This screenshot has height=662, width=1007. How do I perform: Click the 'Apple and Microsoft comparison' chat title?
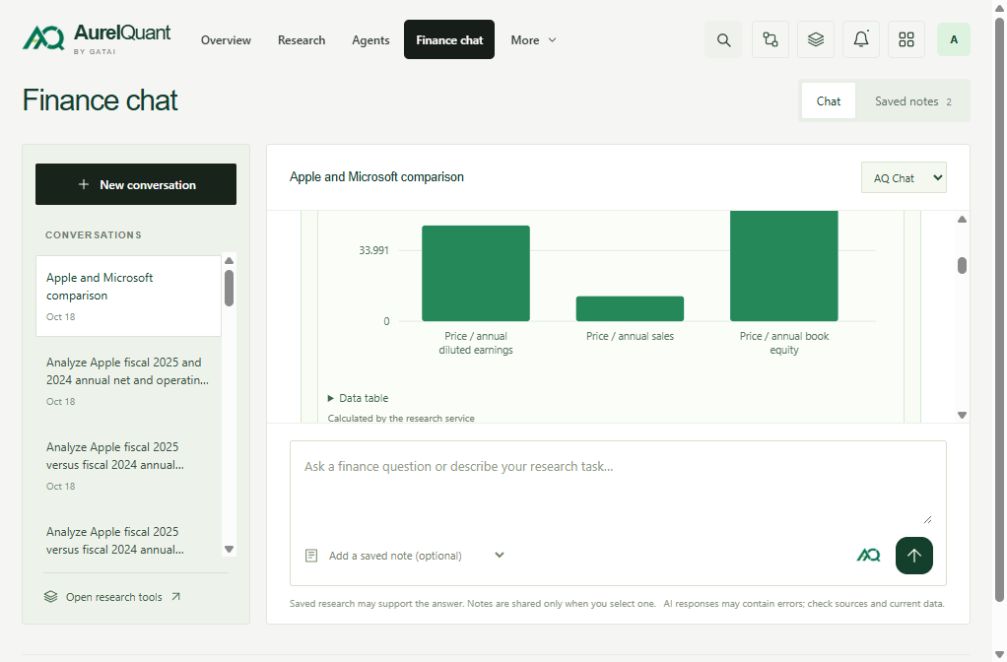point(376,177)
